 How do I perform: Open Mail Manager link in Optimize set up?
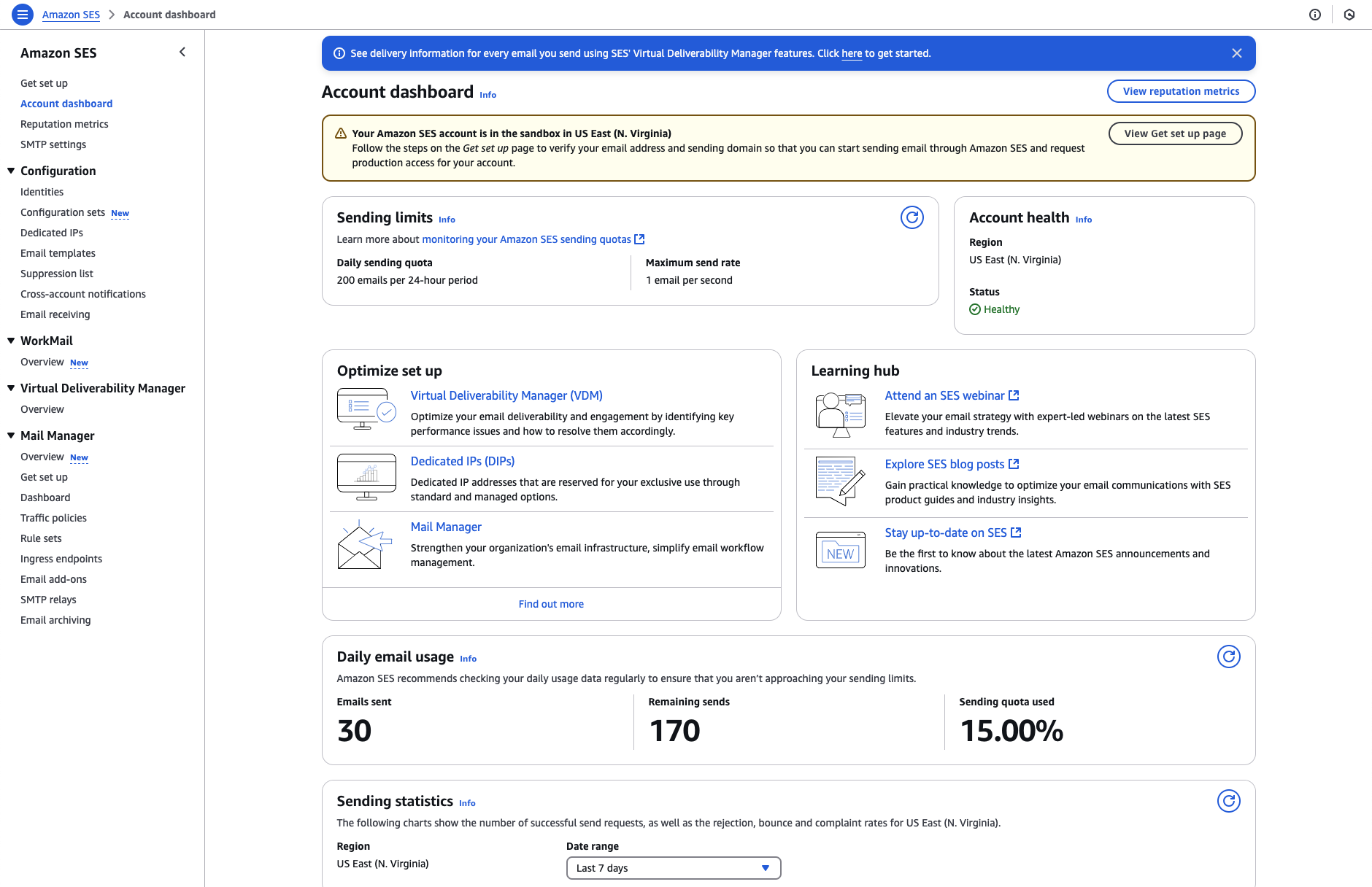click(x=446, y=527)
